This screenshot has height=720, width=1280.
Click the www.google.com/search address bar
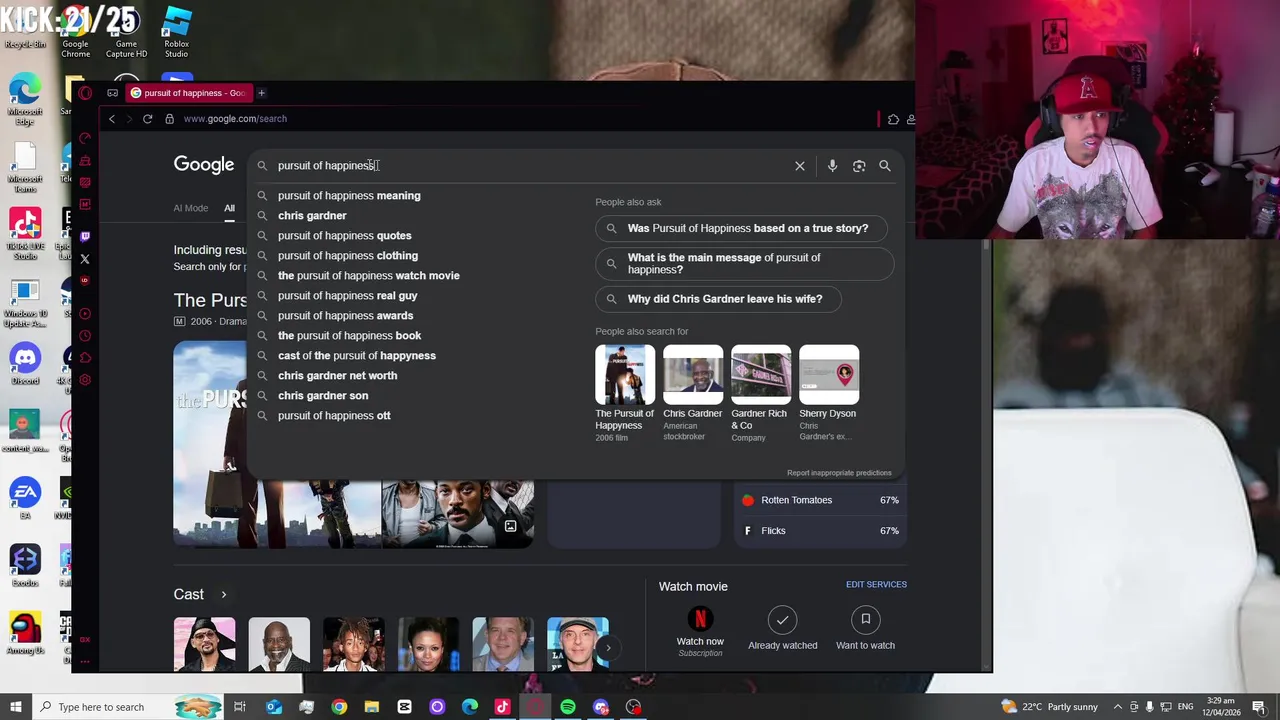(x=235, y=119)
